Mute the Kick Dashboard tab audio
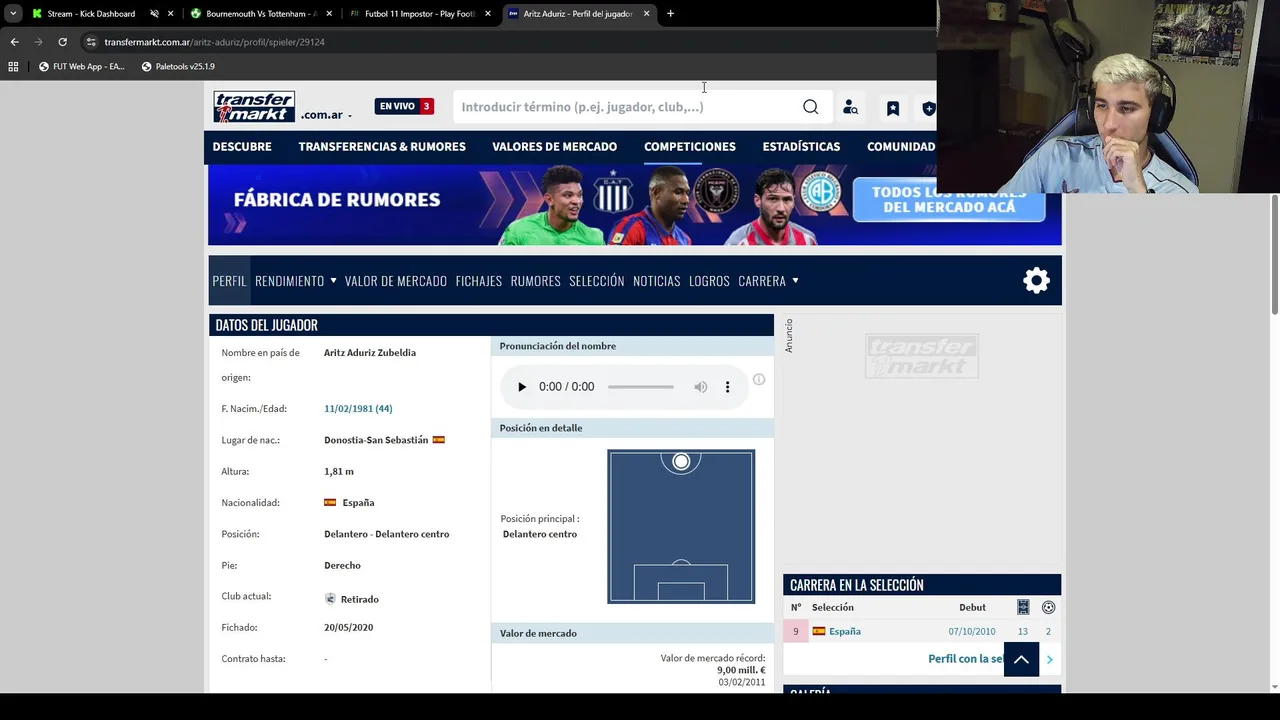 click(155, 14)
